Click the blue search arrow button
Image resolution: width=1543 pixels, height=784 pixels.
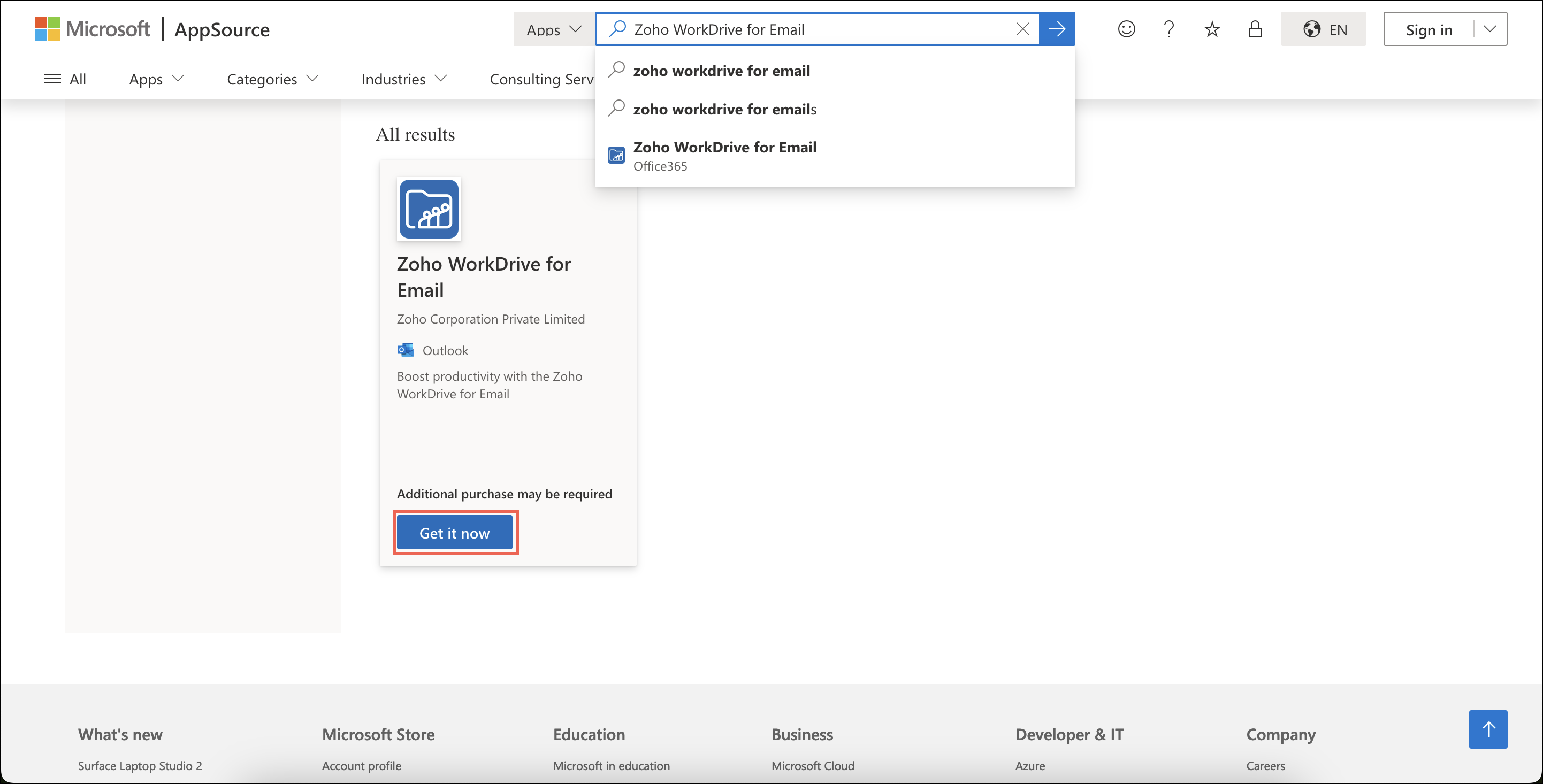[x=1057, y=29]
